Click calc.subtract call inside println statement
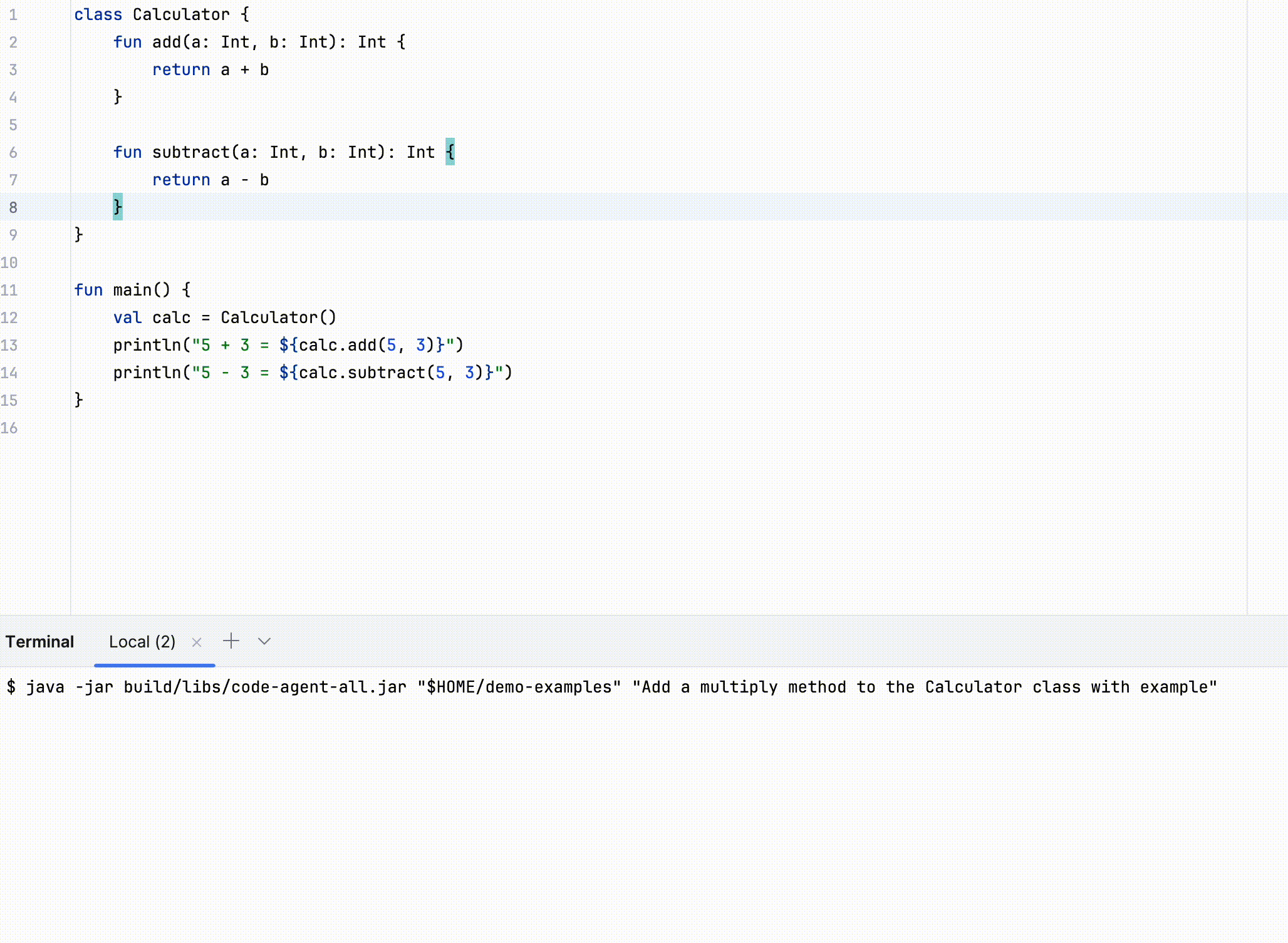 (x=363, y=373)
